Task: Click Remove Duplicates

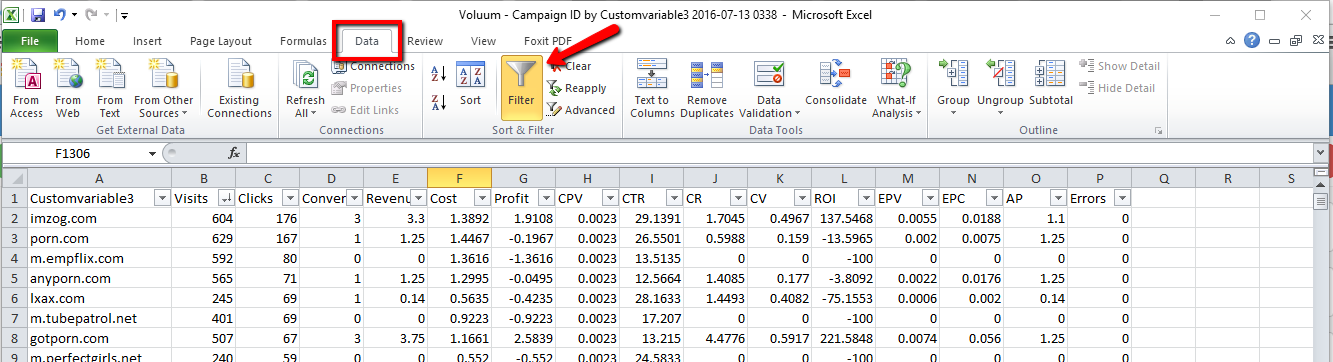Action: (x=708, y=89)
